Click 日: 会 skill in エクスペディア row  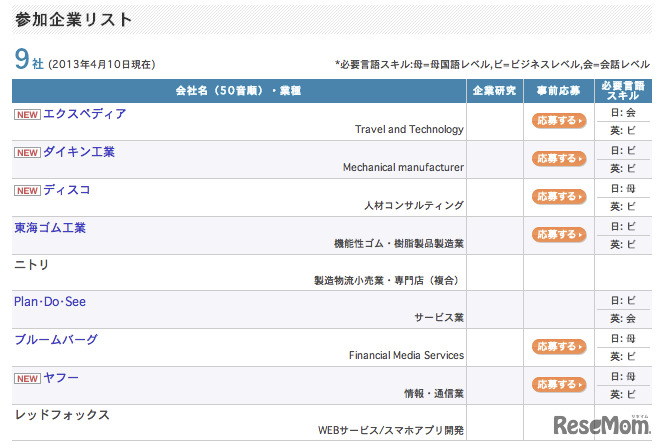coord(623,112)
